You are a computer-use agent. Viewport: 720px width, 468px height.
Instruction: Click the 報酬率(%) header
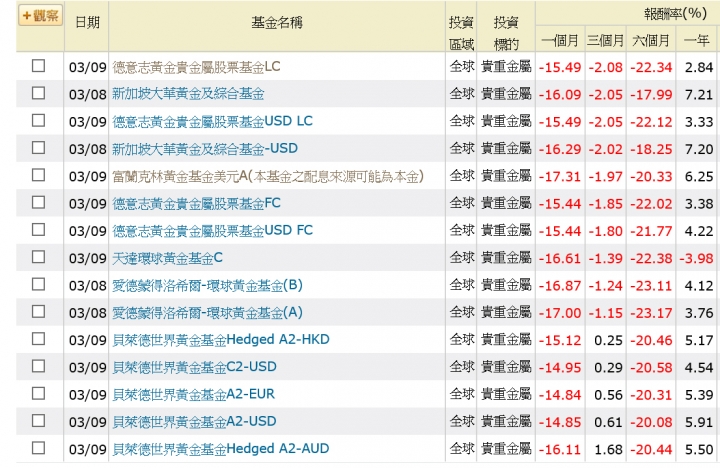675,14
